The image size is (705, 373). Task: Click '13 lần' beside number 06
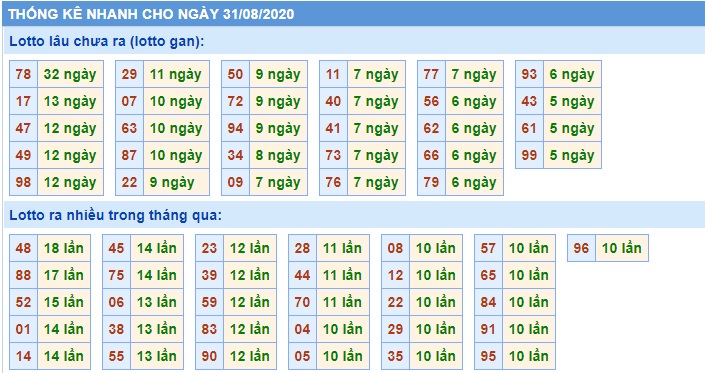157,302
